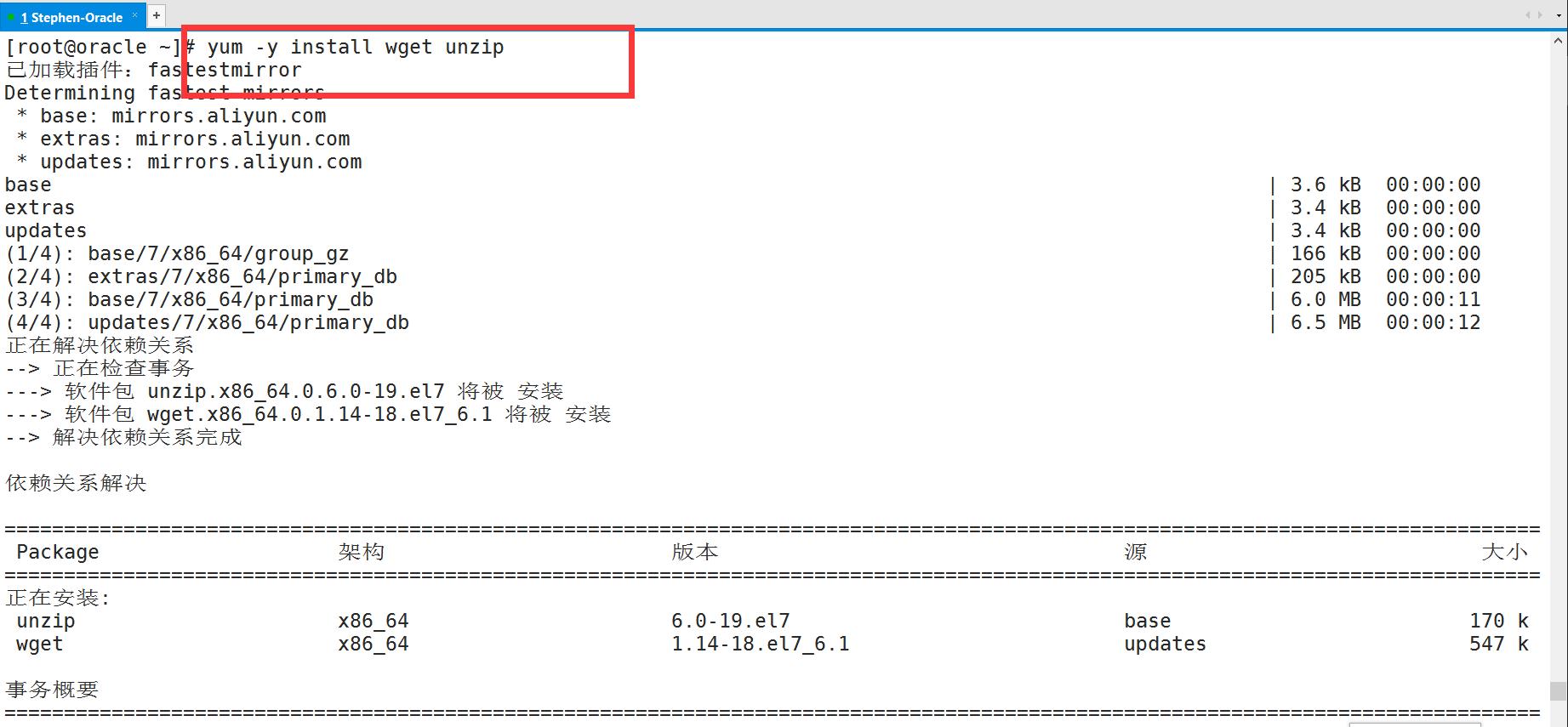Open the tab list dropdown arrow
Screen dimensions: 1568x727
pyautogui.click(x=1559, y=15)
